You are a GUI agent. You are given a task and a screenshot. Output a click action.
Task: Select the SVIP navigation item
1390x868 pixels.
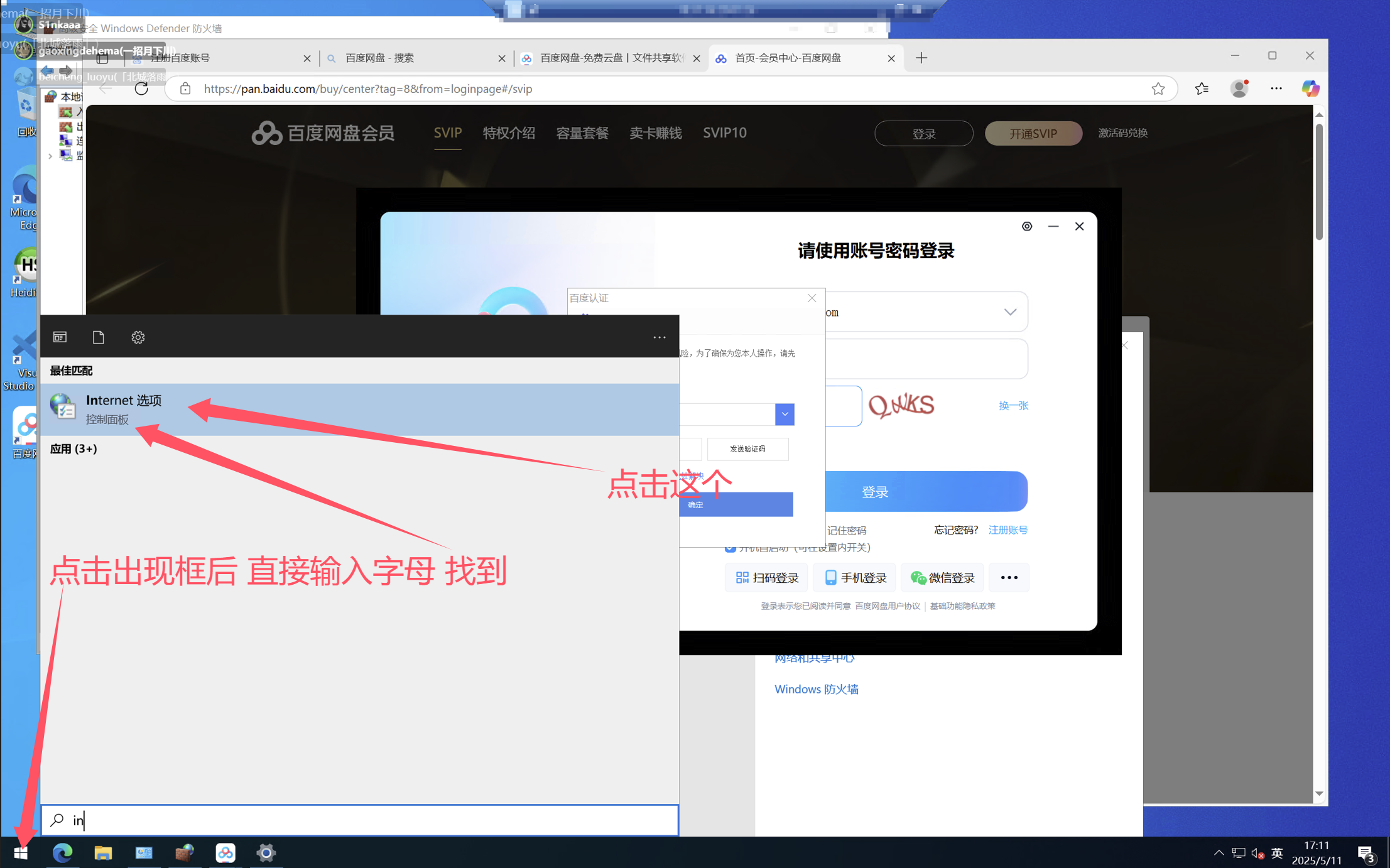coord(448,133)
